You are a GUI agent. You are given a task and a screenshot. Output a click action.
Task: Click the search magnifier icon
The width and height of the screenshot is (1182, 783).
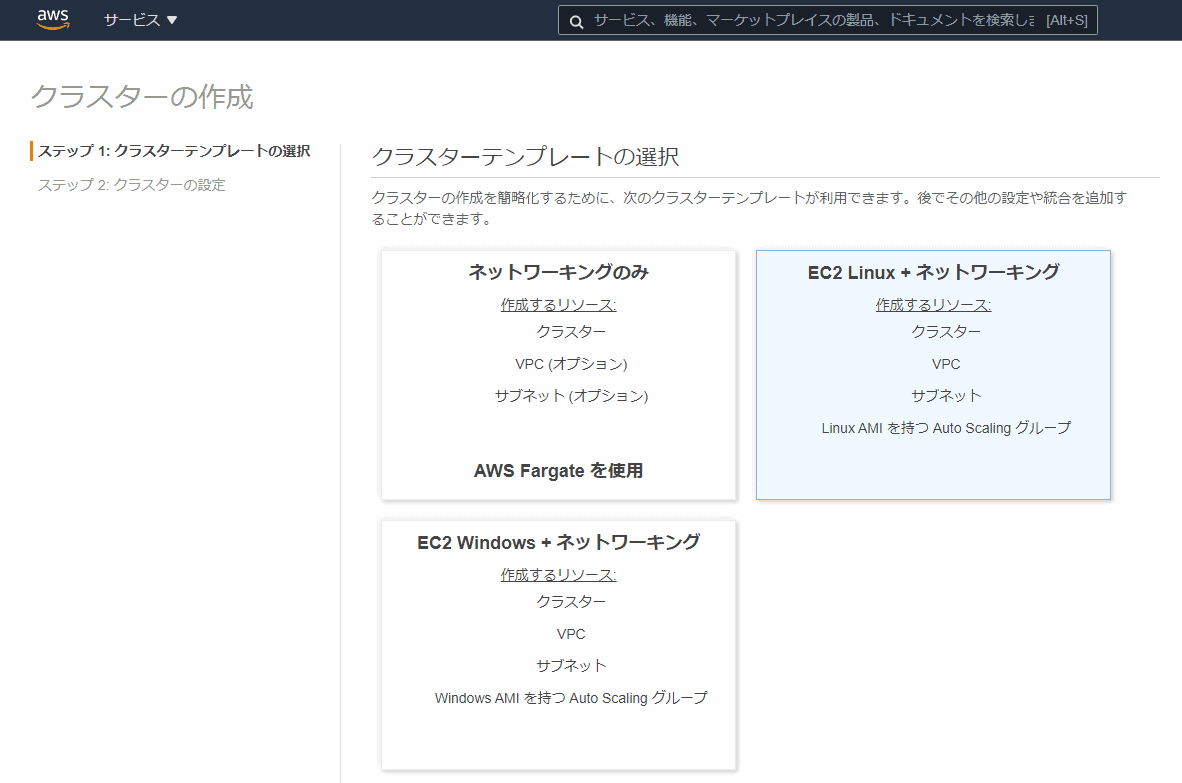coord(577,21)
